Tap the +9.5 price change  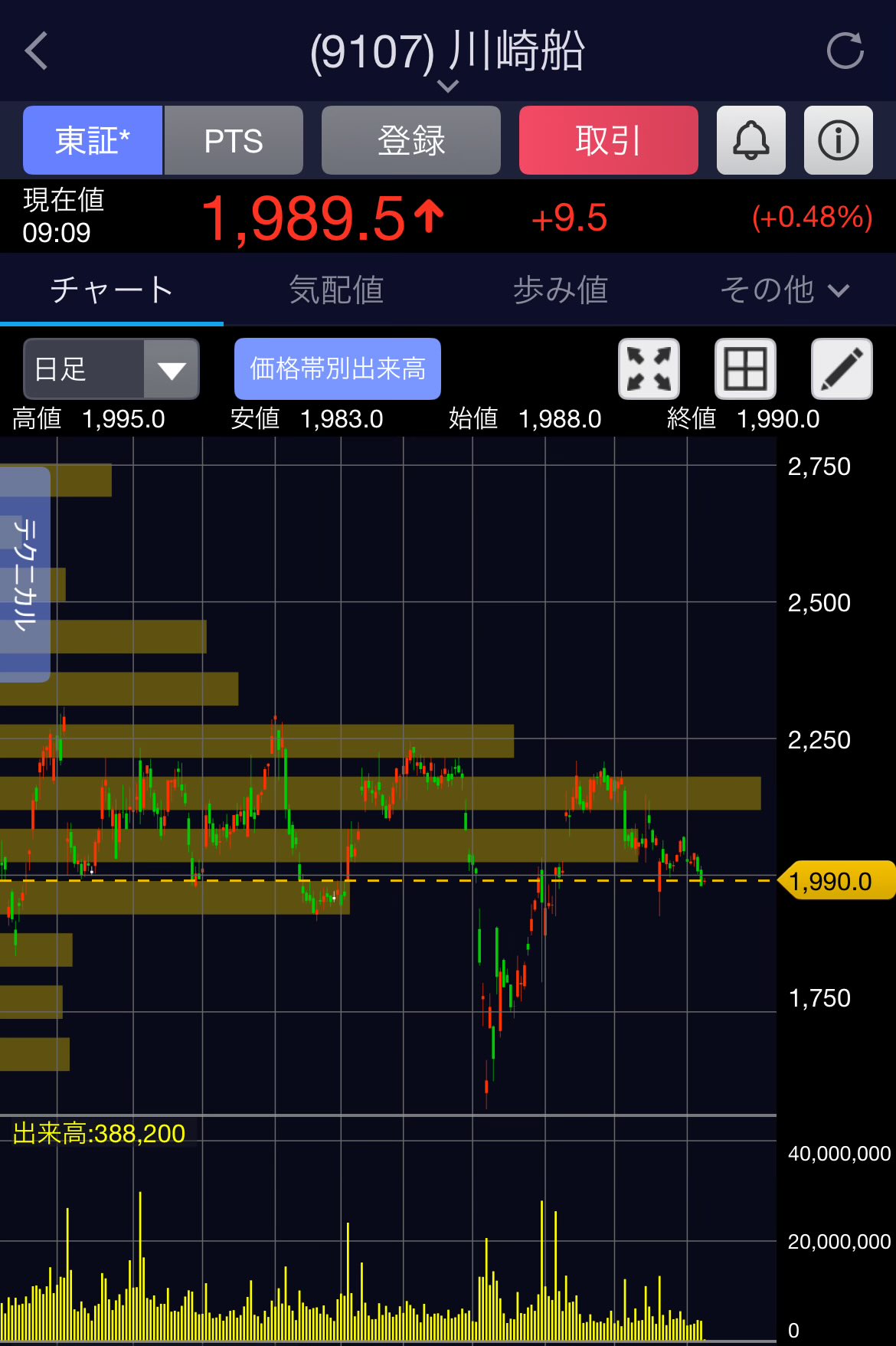click(569, 218)
